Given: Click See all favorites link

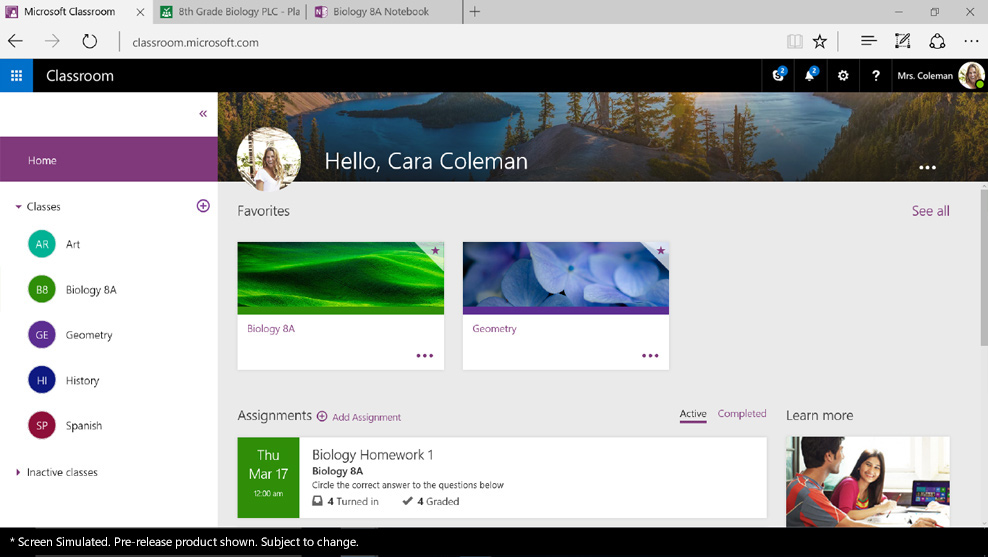Looking at the screenshot, I should click(931, 211).
